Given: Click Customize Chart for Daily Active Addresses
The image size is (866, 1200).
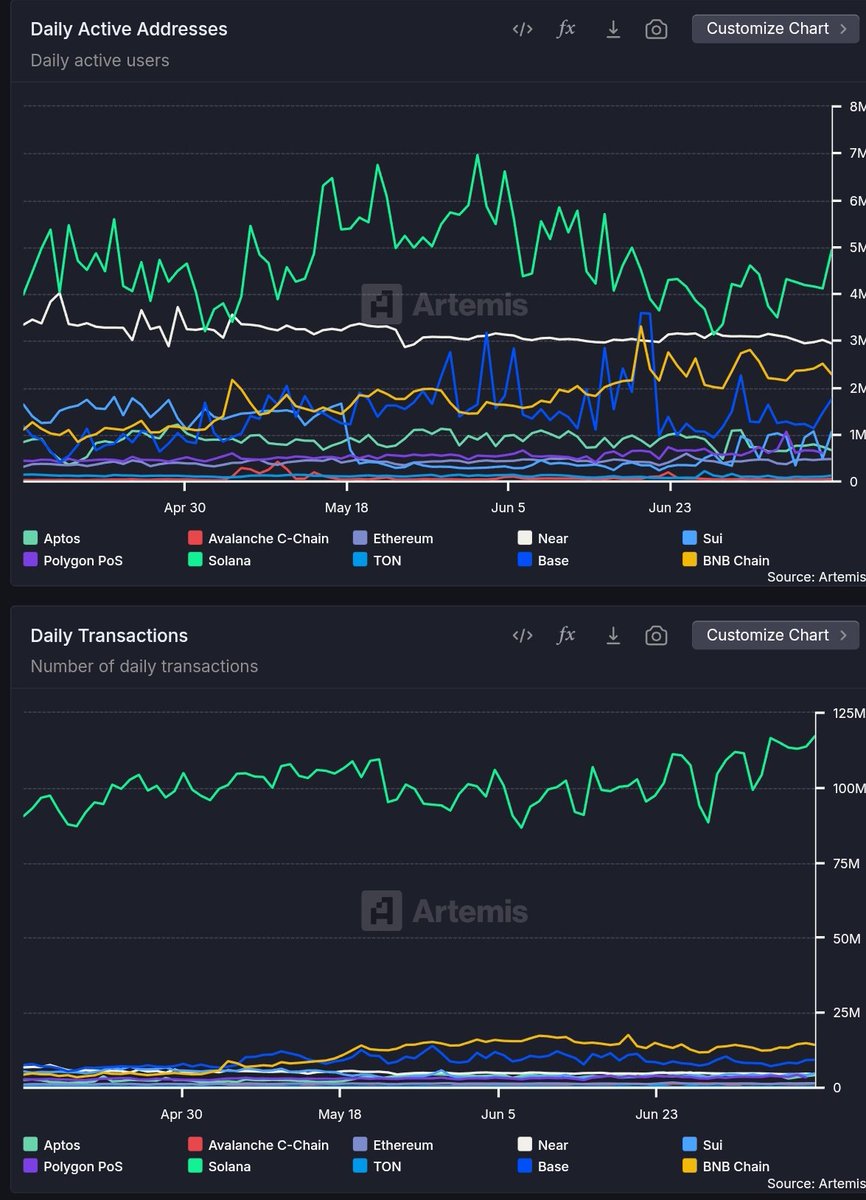Looking at the screenshot, I should pyautogui.click(x=775, y=29).
